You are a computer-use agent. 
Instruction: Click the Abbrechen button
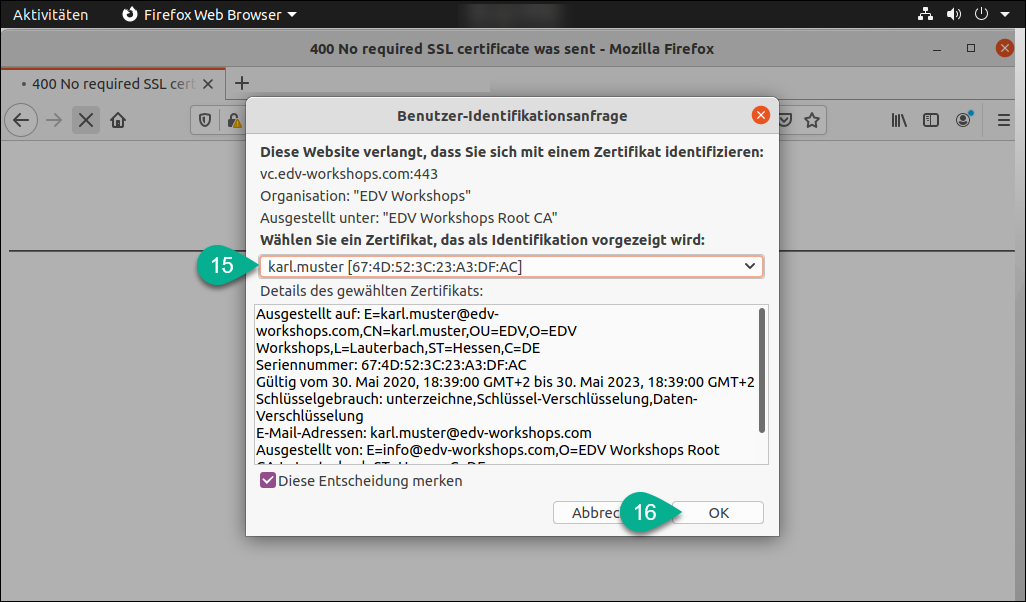595,512
